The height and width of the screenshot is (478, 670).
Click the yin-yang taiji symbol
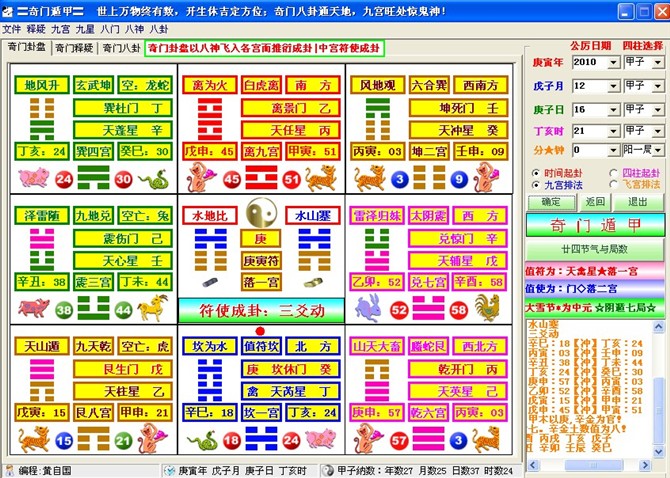point(262,212)
